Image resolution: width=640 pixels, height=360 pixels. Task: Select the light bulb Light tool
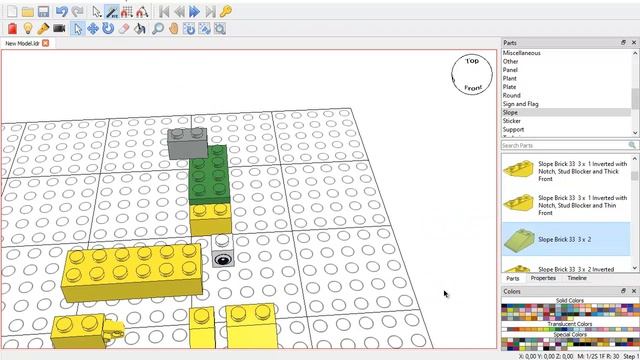(x=28, y=29)
